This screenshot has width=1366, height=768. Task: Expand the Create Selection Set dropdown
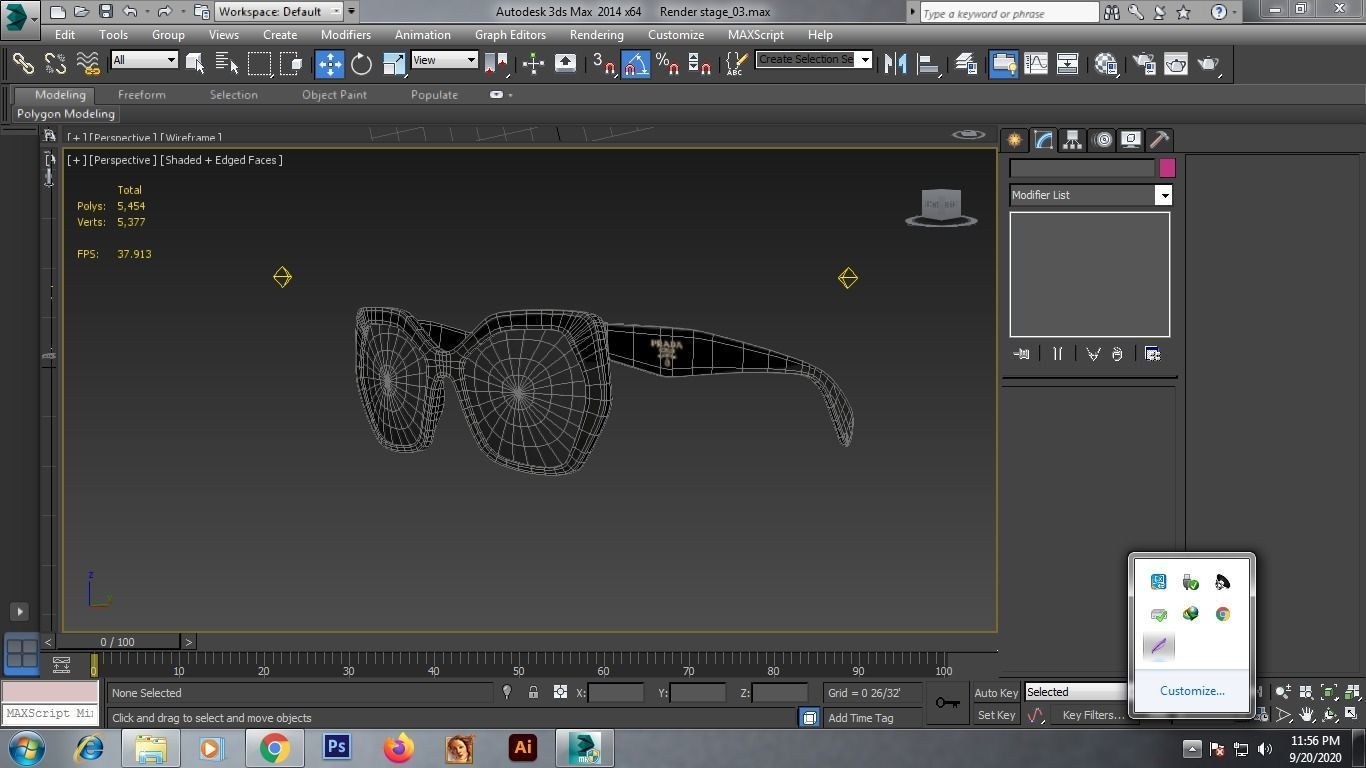[865, 59]
